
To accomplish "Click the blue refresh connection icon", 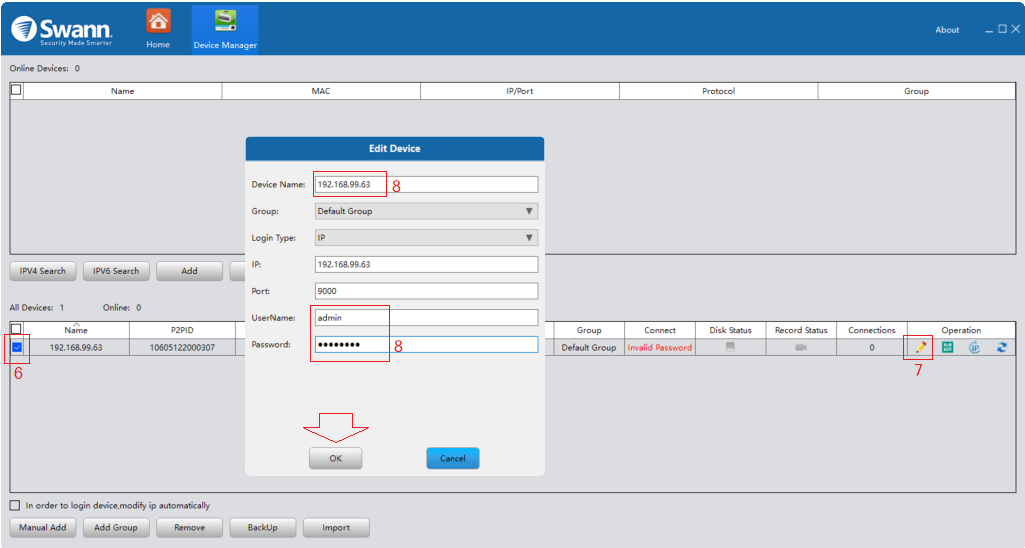I will pos(1001,347).
